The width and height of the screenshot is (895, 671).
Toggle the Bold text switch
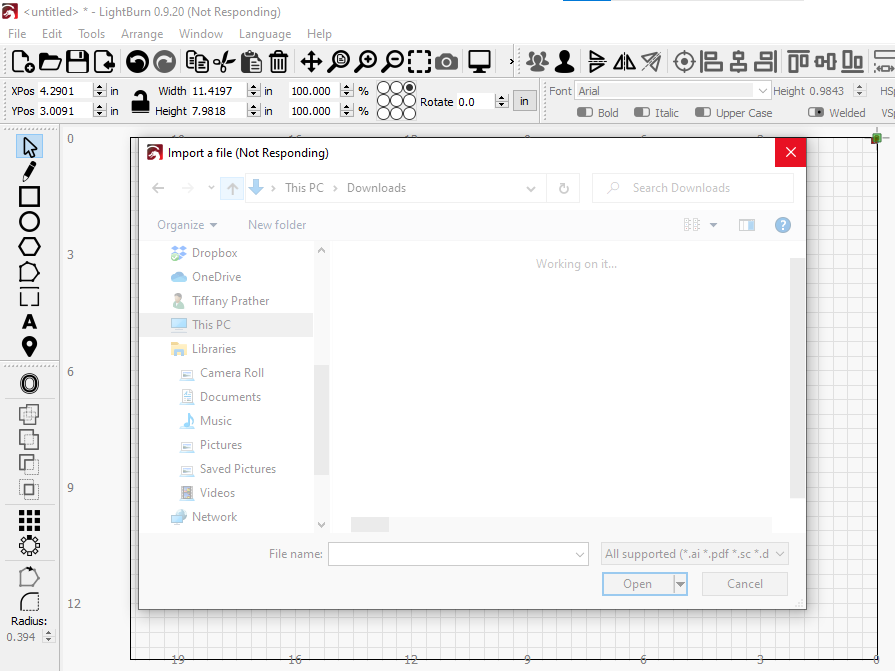(584, 112)
